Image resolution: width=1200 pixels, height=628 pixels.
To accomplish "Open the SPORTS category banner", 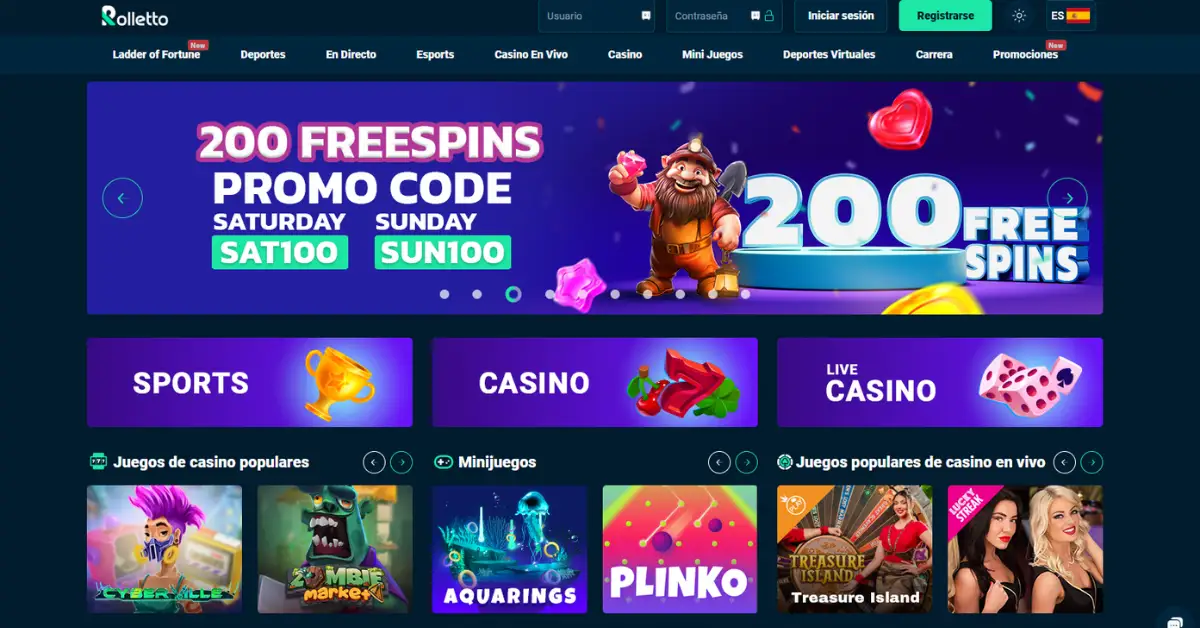I will [x=250, y=382].
